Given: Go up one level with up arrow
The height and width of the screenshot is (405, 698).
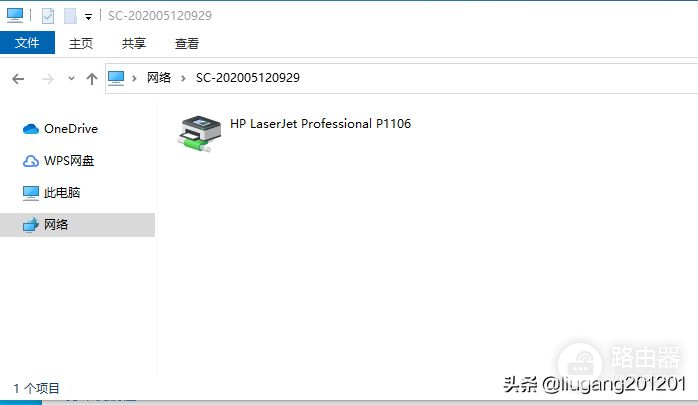Looking at the screenshot, I should point(92,79).
